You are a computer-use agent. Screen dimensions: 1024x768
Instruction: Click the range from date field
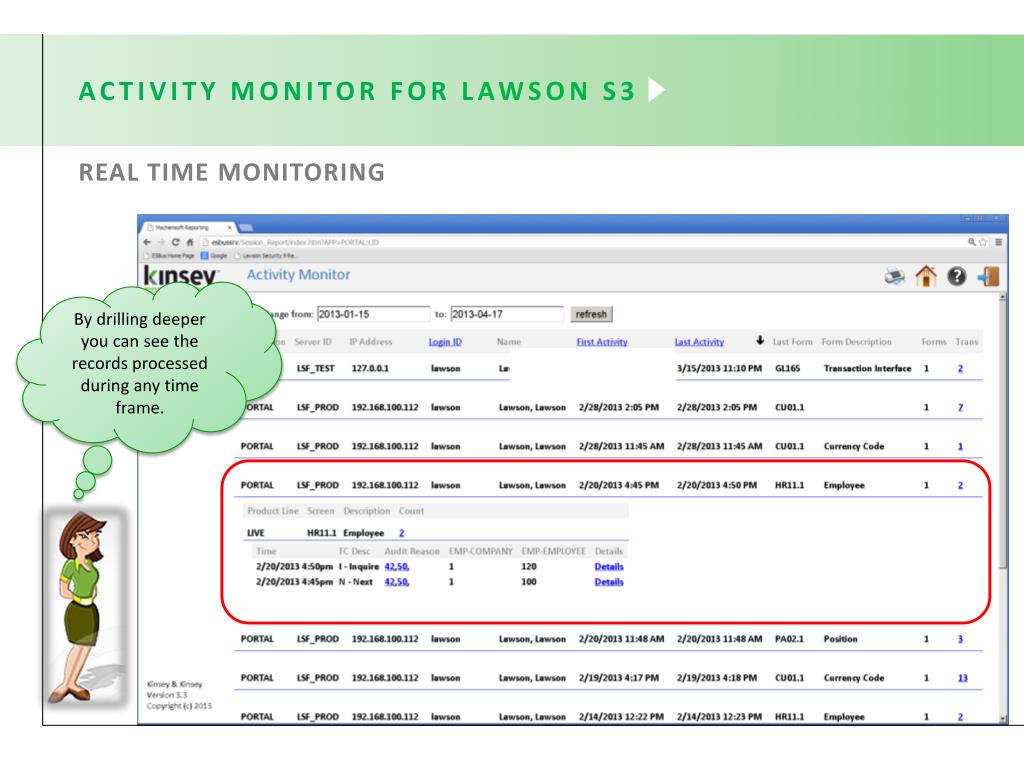[373, 314]
